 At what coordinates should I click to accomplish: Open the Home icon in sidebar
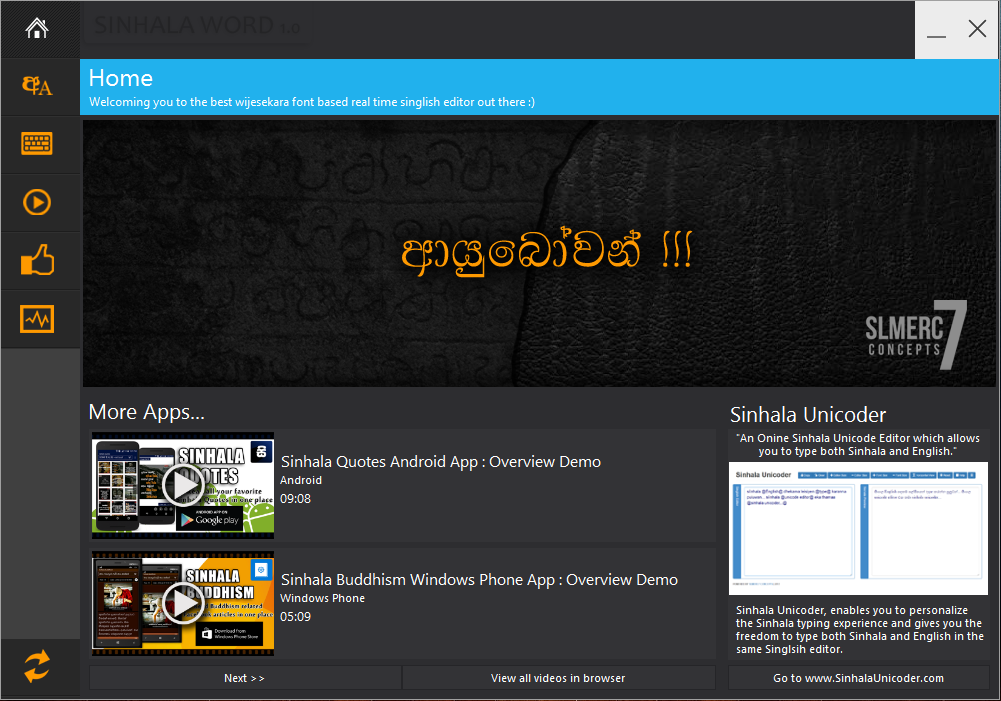37,29
